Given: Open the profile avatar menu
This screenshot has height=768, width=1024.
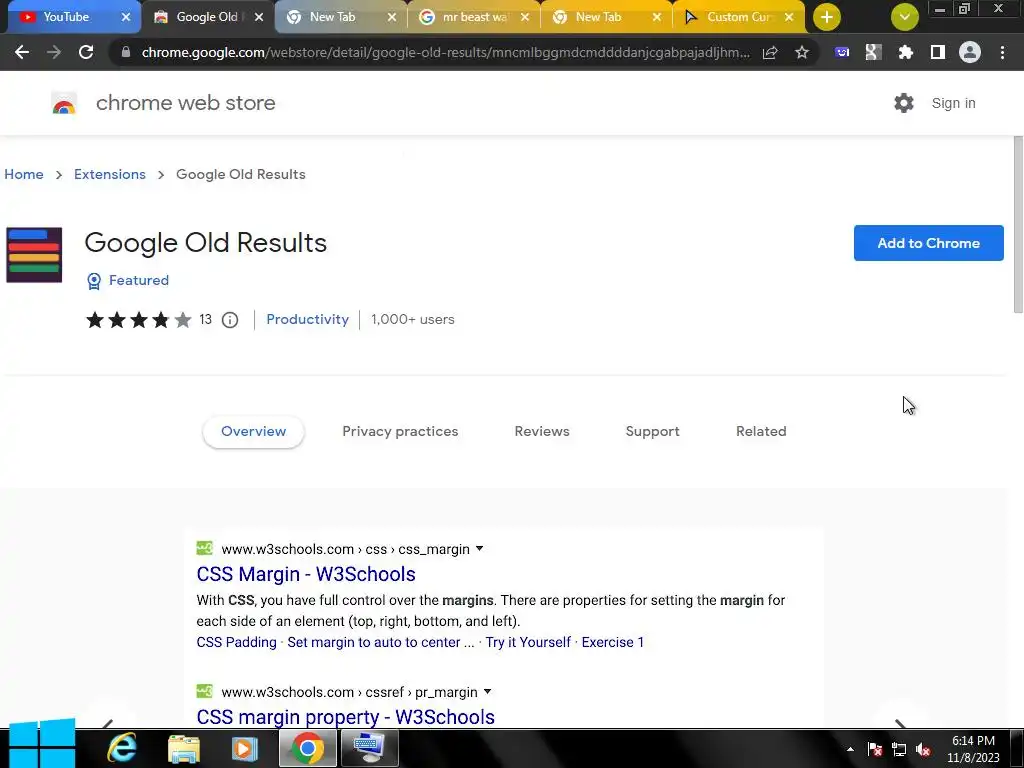Looking at the screenshot, I should [970, 52].
